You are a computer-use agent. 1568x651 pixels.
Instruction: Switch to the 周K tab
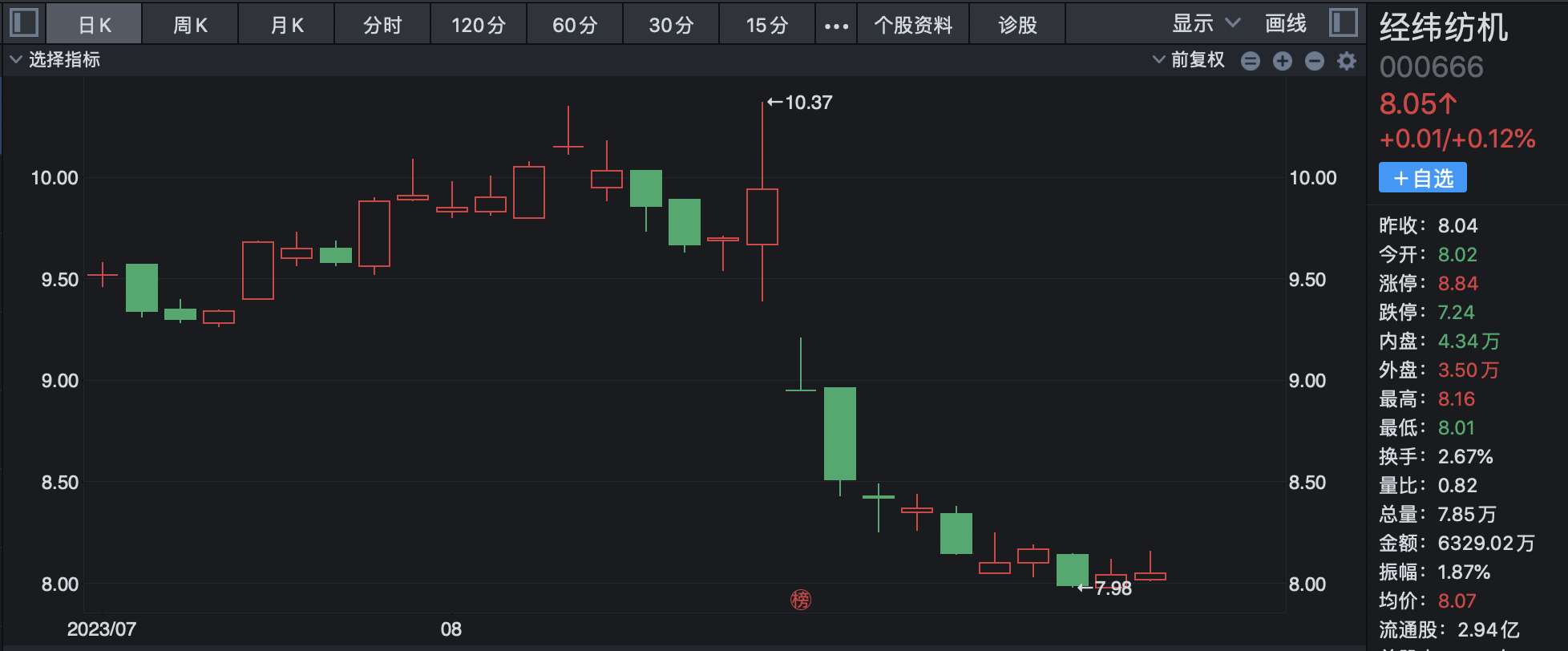coord(190,26)
